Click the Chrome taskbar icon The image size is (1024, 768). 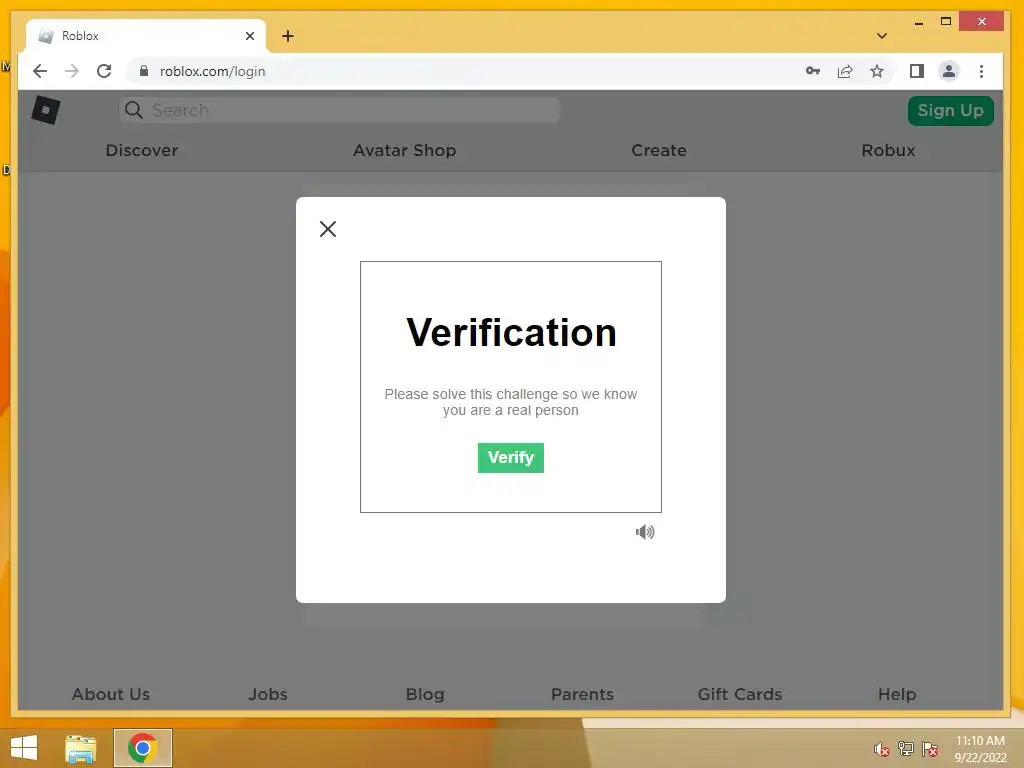point(143,748)
